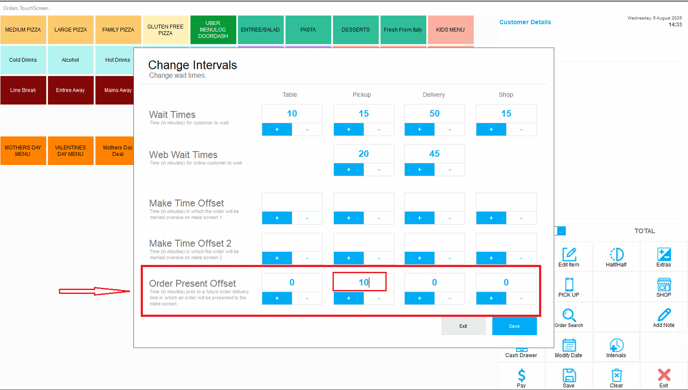The height and width of the screenshot is (390, 688).
Task: Clear the order with Clear icon
Action: click(616, 377)
